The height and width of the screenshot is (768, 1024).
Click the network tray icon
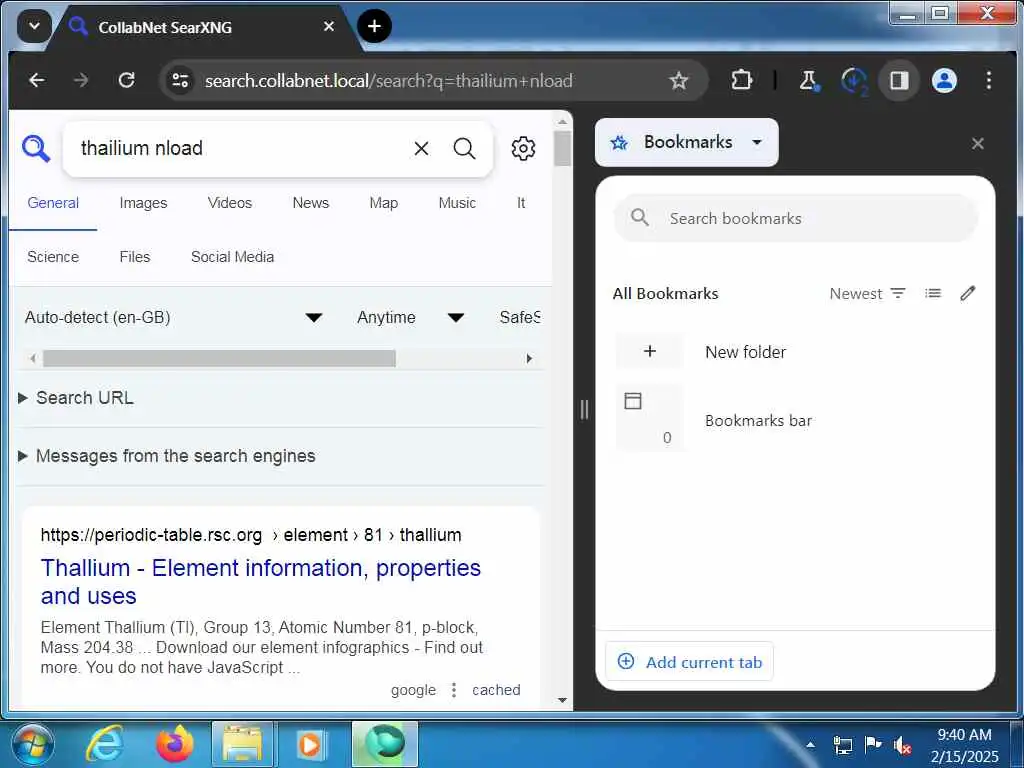(842, 744)
